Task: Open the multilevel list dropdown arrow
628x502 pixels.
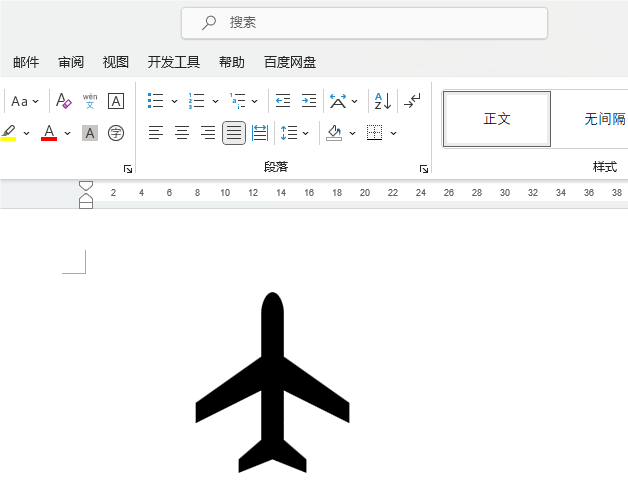Action: [x=254, y=101]
